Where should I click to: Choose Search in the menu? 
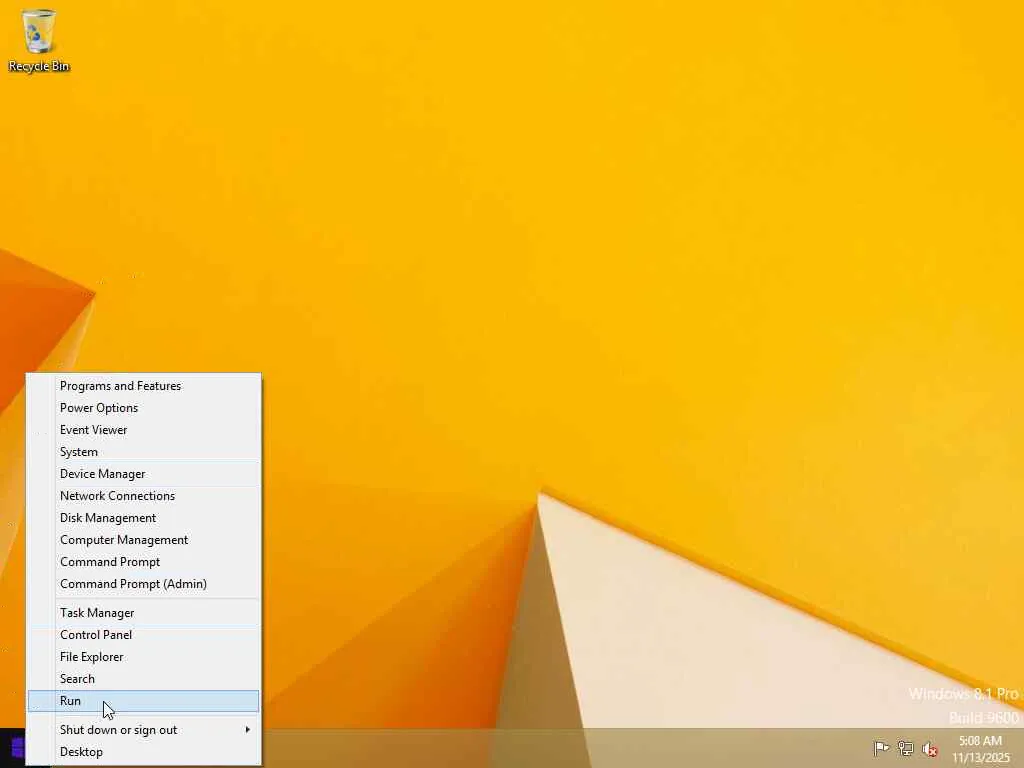pos(143,679)
